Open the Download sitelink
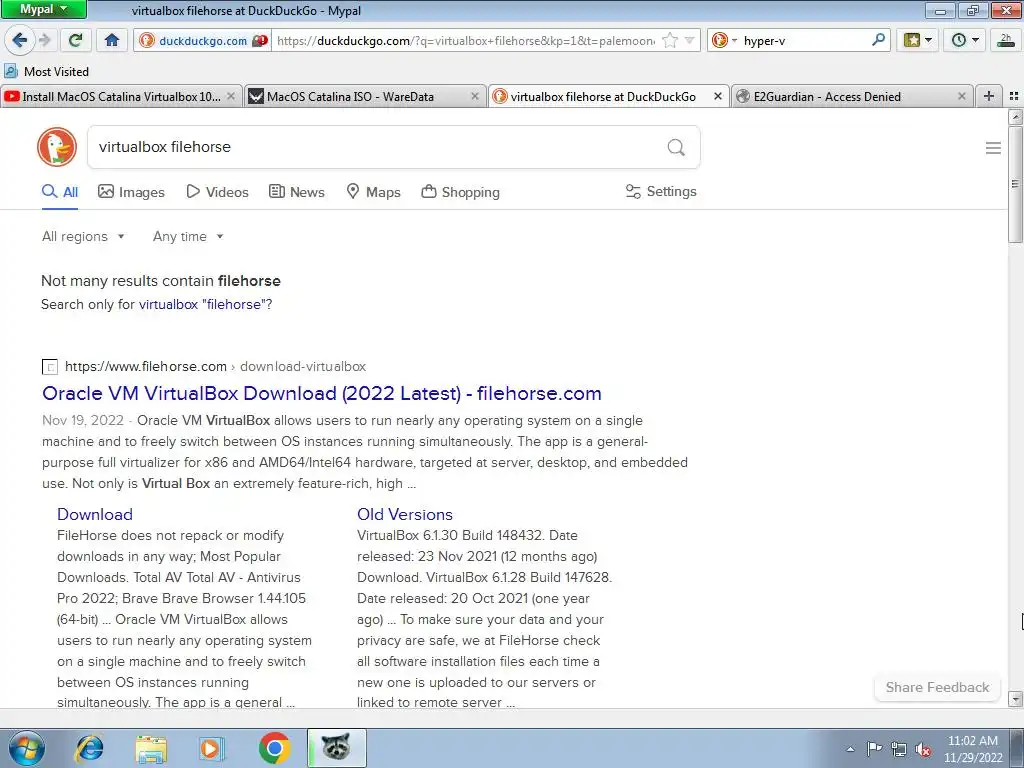This screenshot has width=1024, height=768. 95,514
